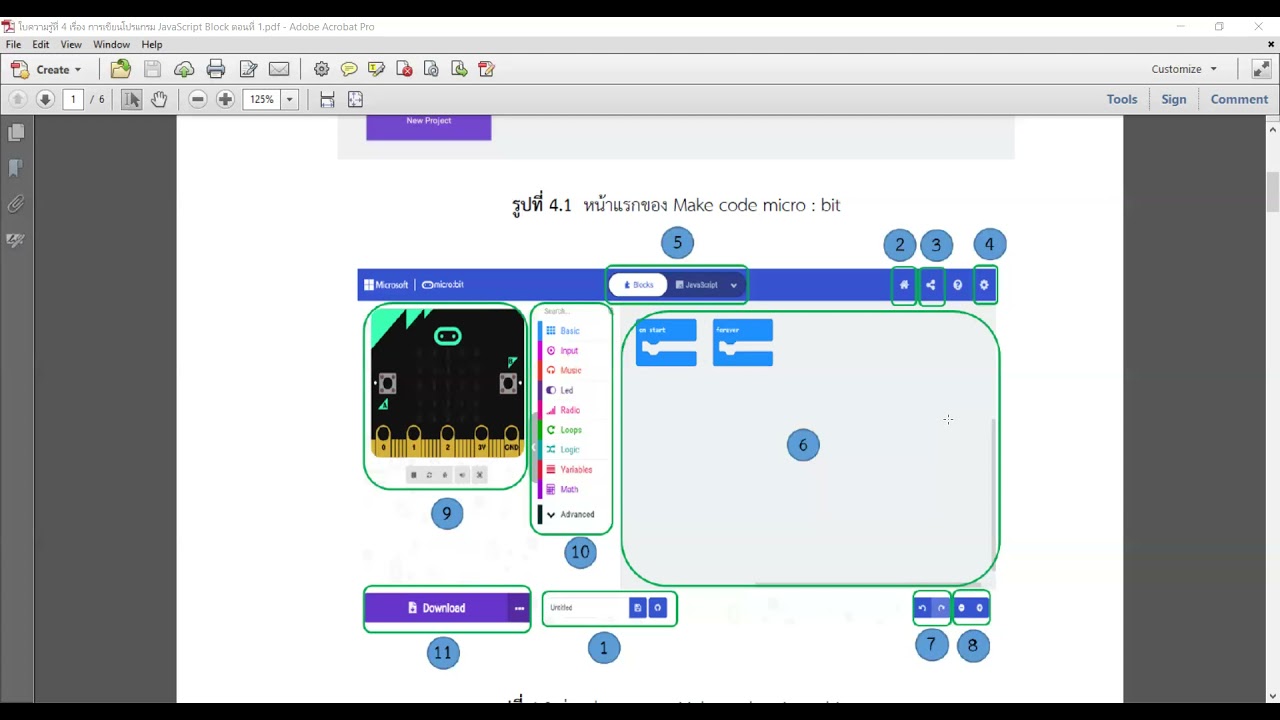Open the Preferences gear icon
This screenshot has height=720, width=1280.
coord(321,69)
